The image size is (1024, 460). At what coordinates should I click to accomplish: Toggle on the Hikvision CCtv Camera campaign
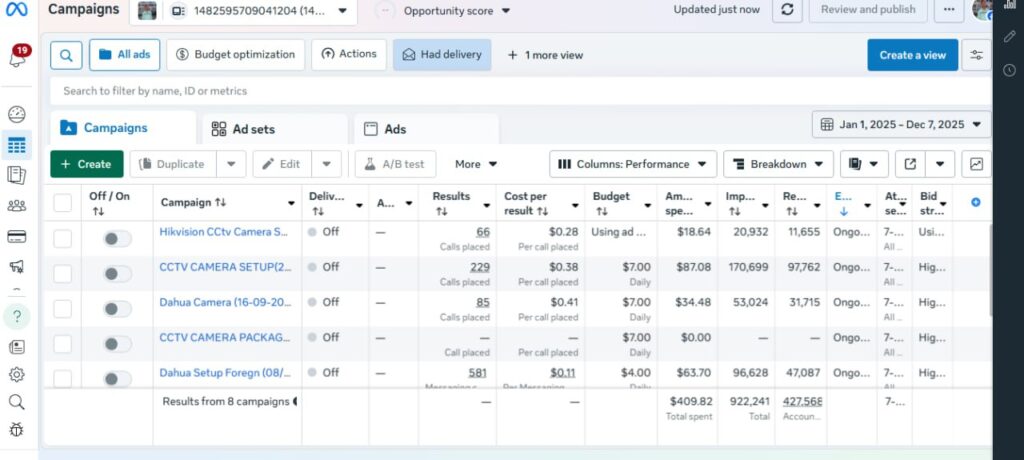(x=117, y=238)
